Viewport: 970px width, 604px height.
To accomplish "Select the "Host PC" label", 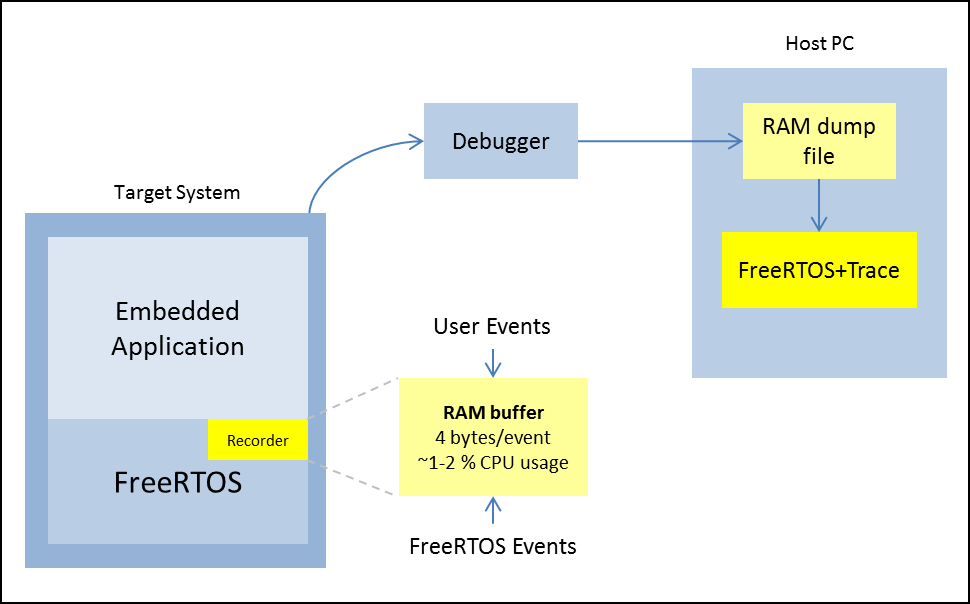I will coord(820,43).
